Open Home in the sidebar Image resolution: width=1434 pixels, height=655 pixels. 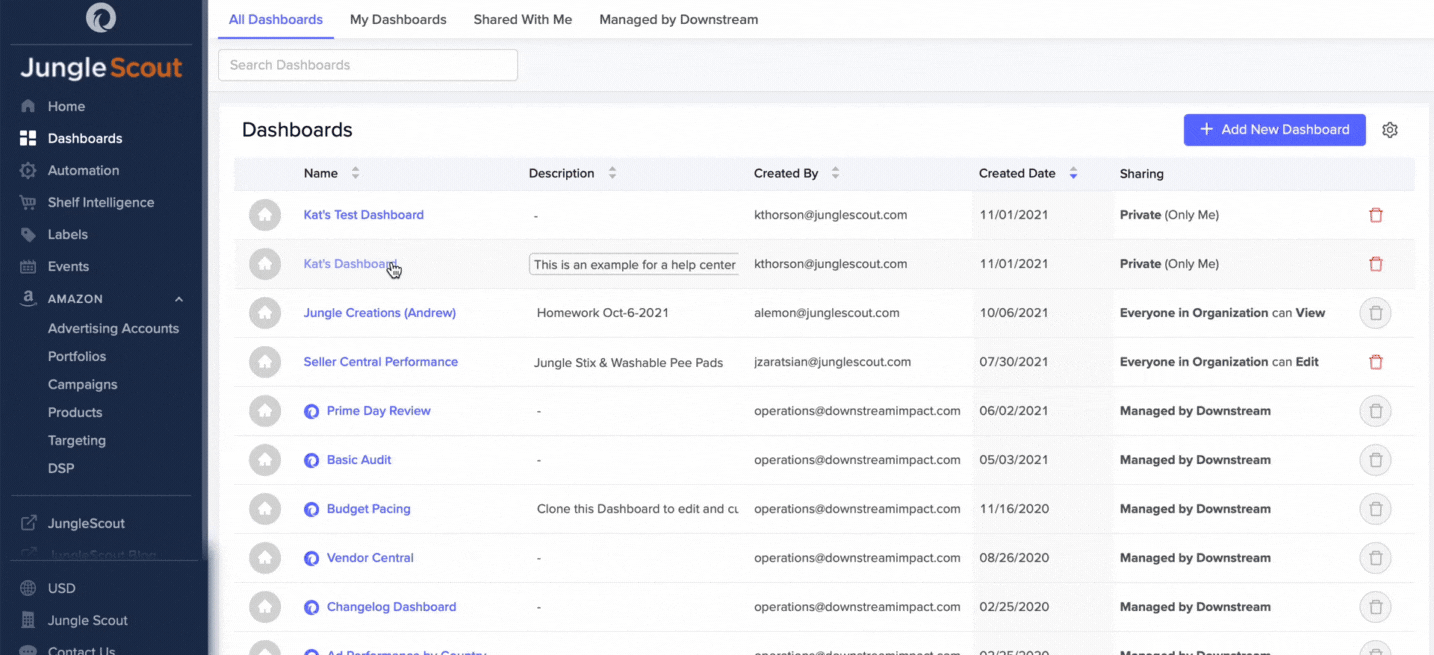(66, 106)
